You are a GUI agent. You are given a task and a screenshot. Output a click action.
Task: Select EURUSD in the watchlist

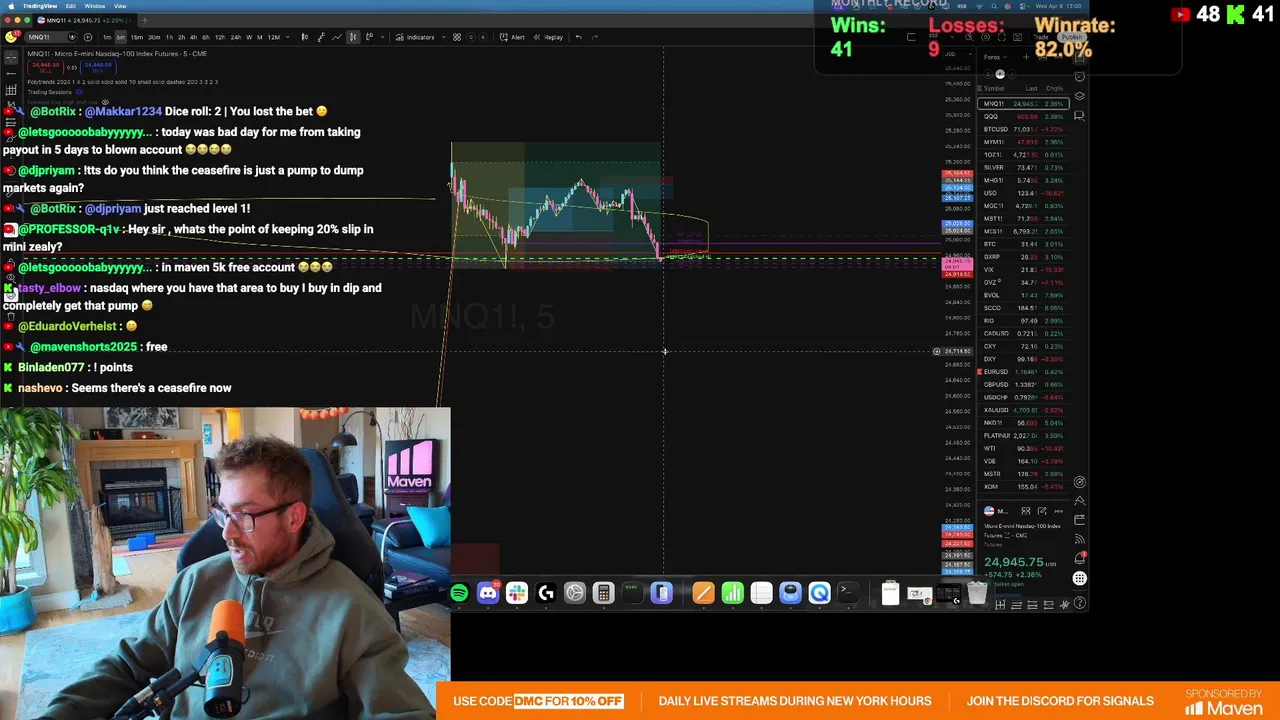click(x=1023, y=371)
